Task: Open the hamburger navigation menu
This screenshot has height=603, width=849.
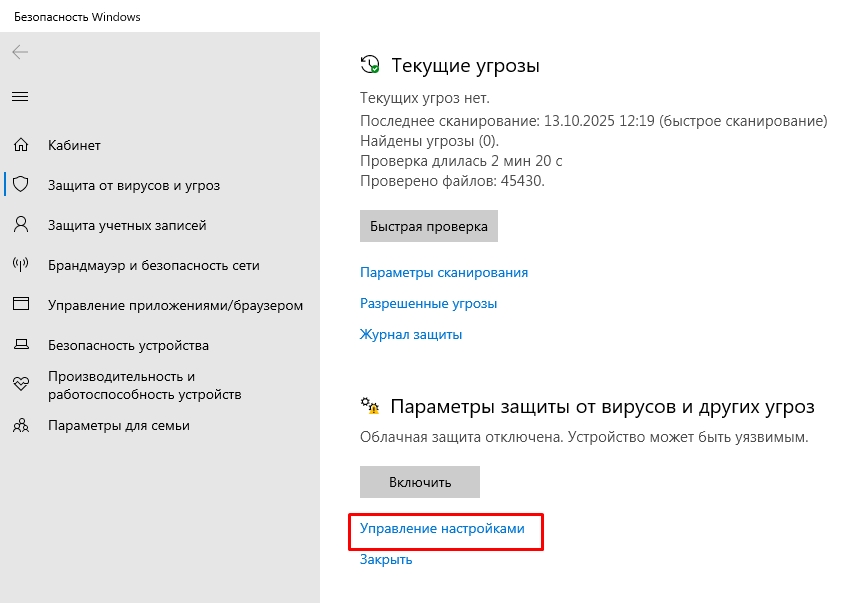Action: click(x=20, y=96)
